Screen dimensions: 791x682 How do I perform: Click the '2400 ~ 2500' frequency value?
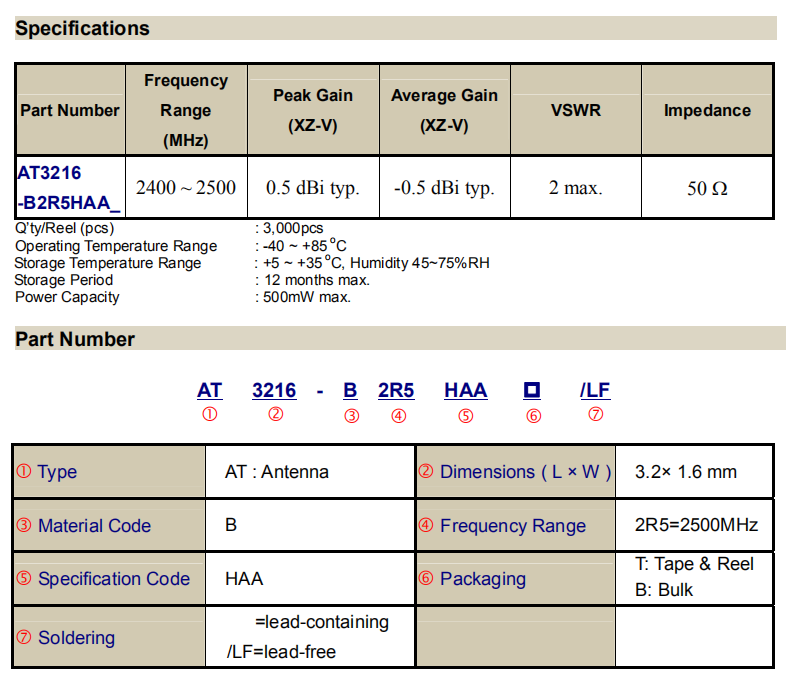[x=186, y=188]
